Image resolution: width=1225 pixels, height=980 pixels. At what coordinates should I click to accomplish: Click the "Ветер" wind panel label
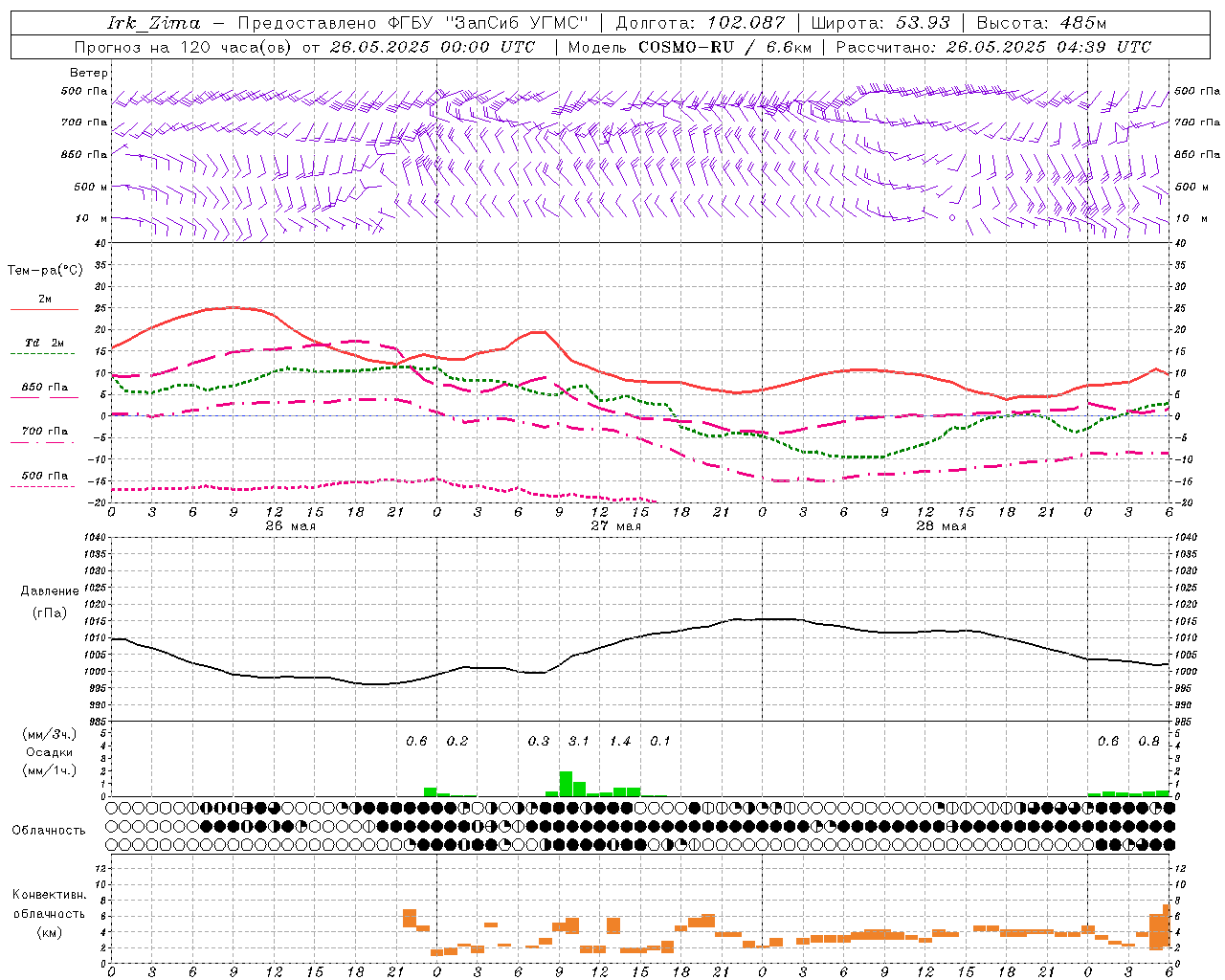[89, 73]
